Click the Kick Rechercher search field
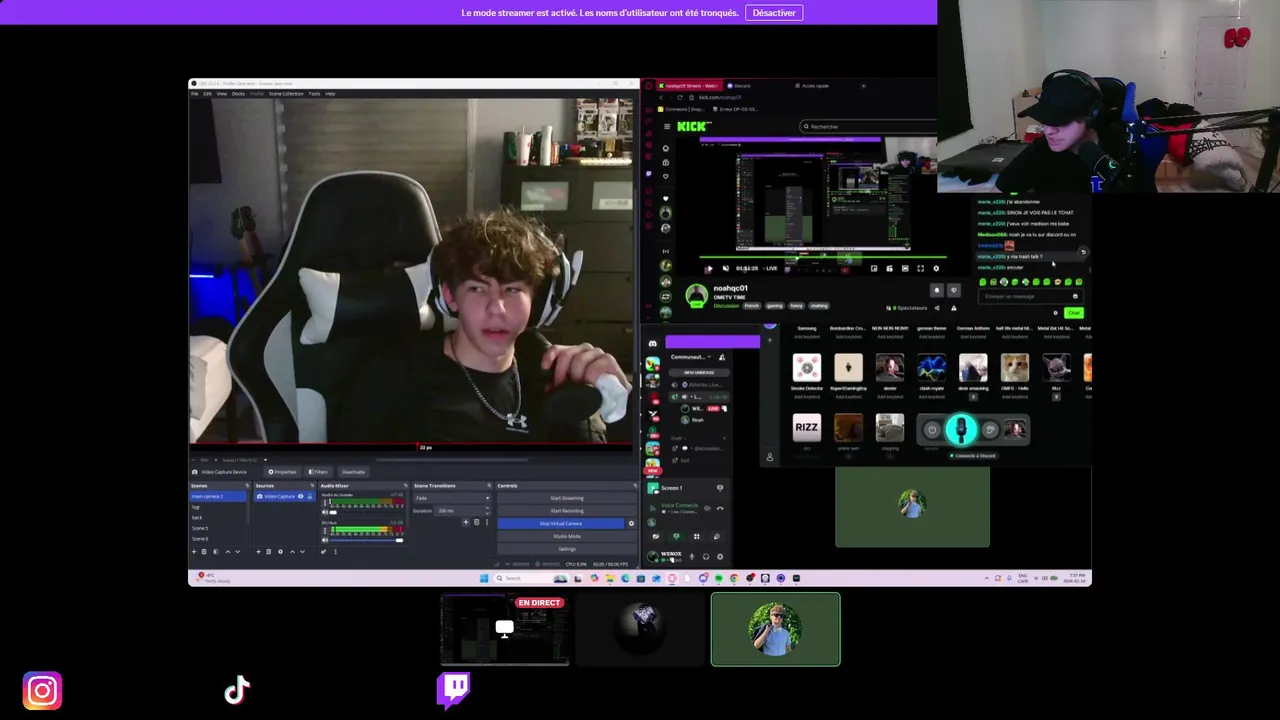1280x720 pixels. (867, 127)
